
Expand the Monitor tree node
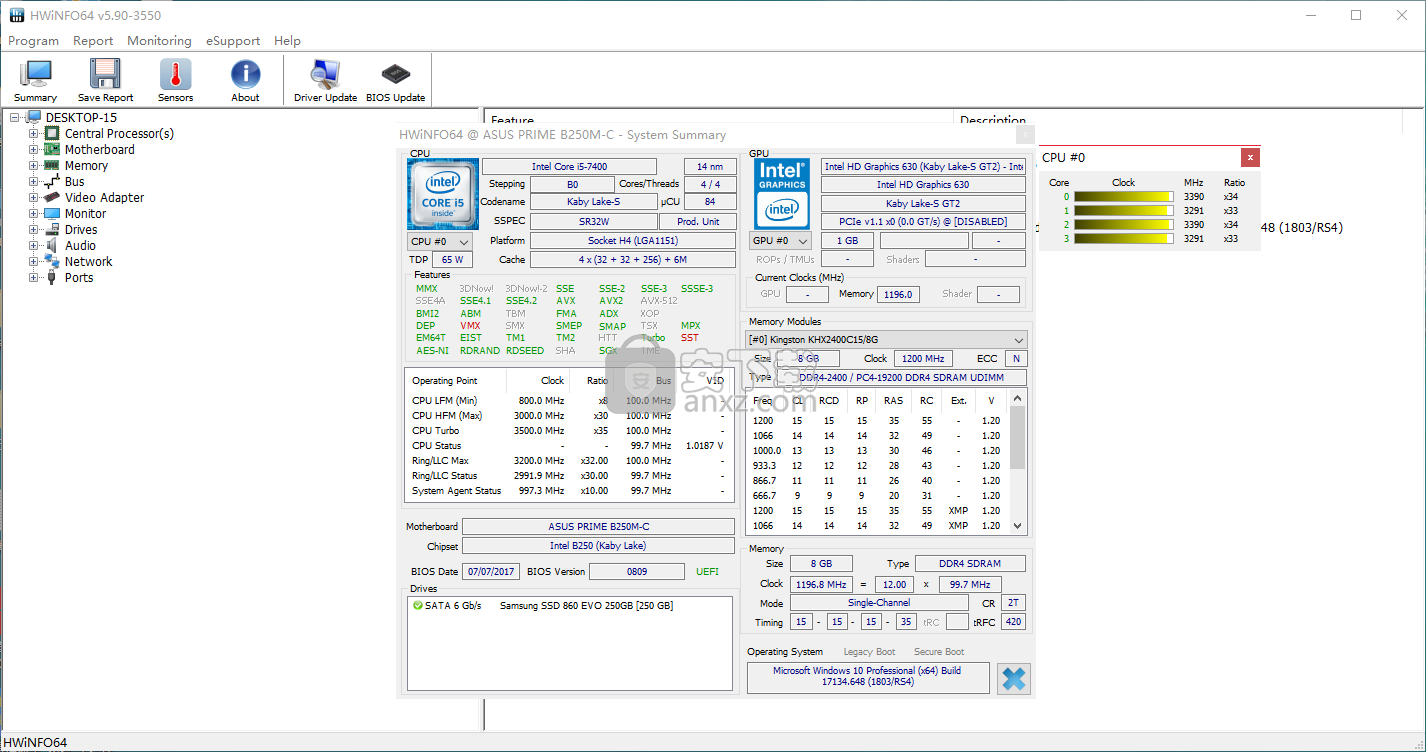tap(34, 214)
